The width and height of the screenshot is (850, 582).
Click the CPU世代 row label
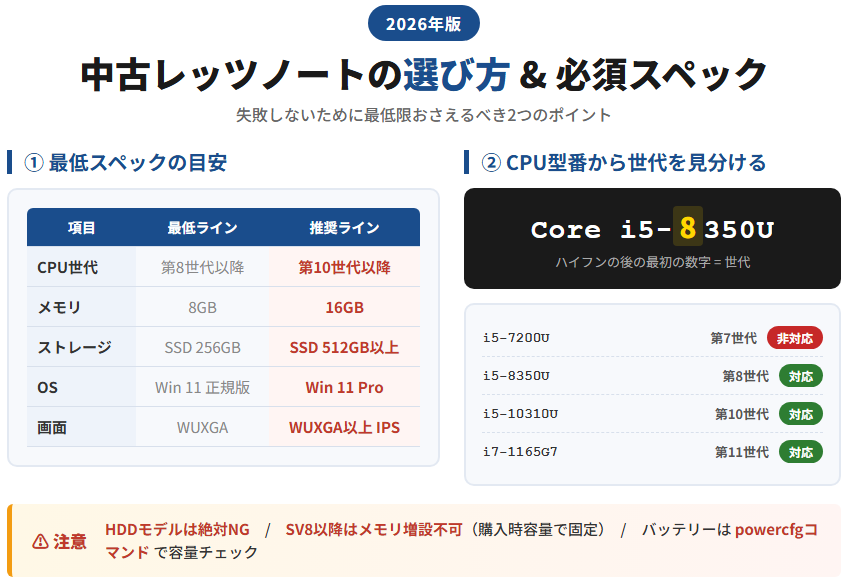(x=81, y=267)
